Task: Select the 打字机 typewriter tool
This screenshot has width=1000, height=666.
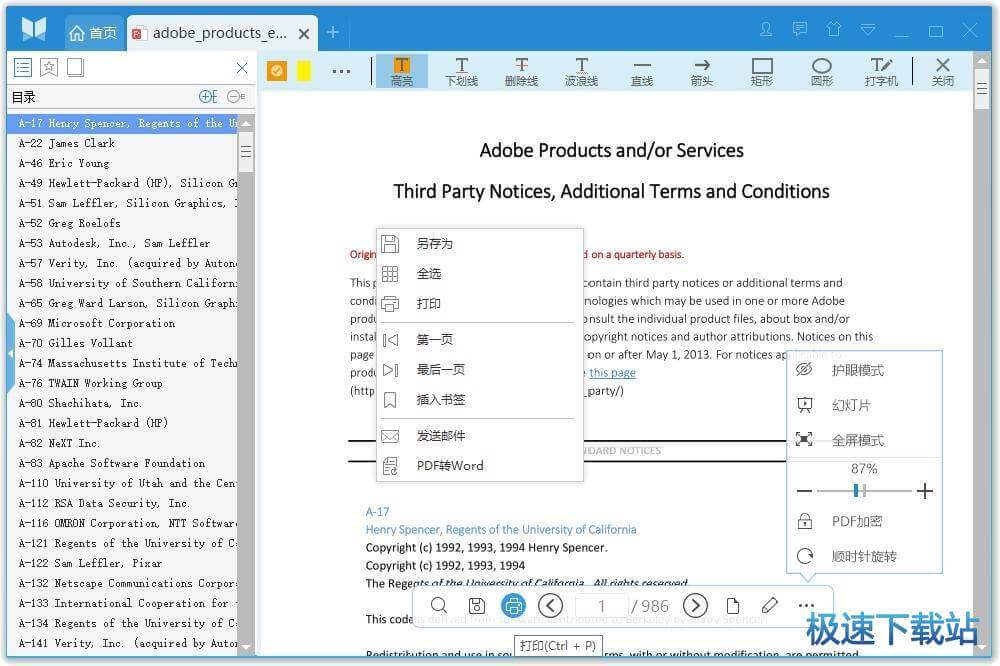Action: tap(881, 70)
